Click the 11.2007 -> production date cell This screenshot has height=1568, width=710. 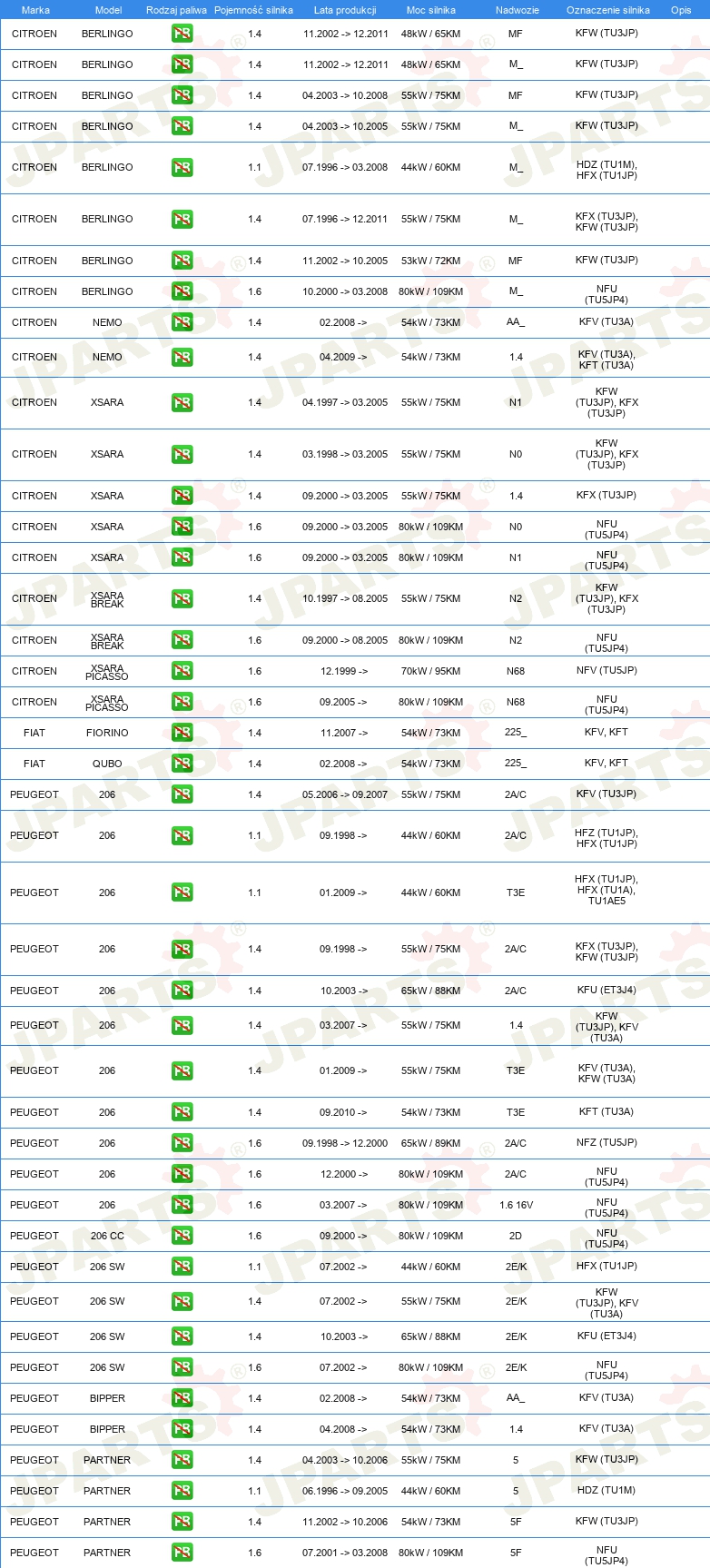345,733
